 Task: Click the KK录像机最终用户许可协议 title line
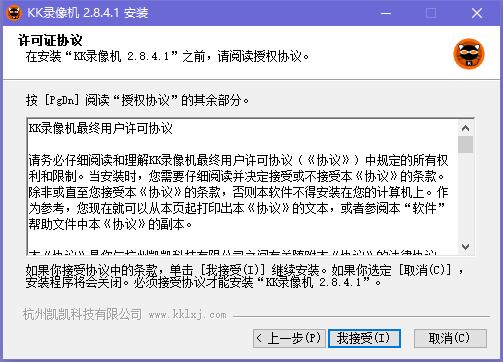coord(100,128)
